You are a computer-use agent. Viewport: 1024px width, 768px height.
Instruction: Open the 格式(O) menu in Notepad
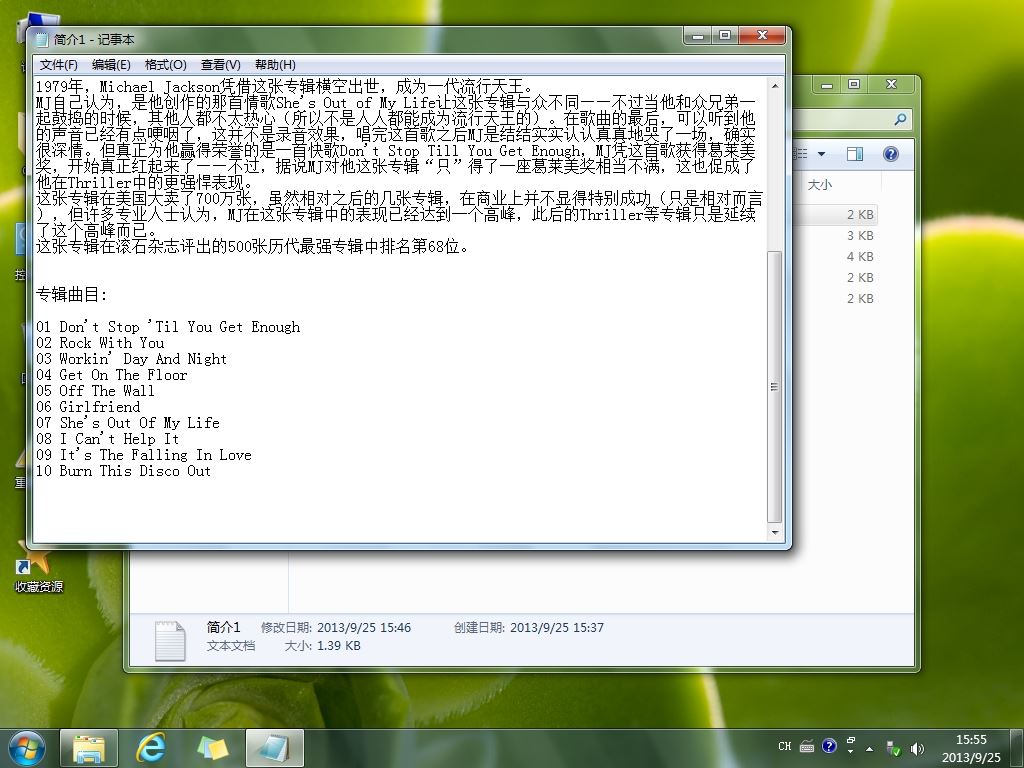coord(165,65)
